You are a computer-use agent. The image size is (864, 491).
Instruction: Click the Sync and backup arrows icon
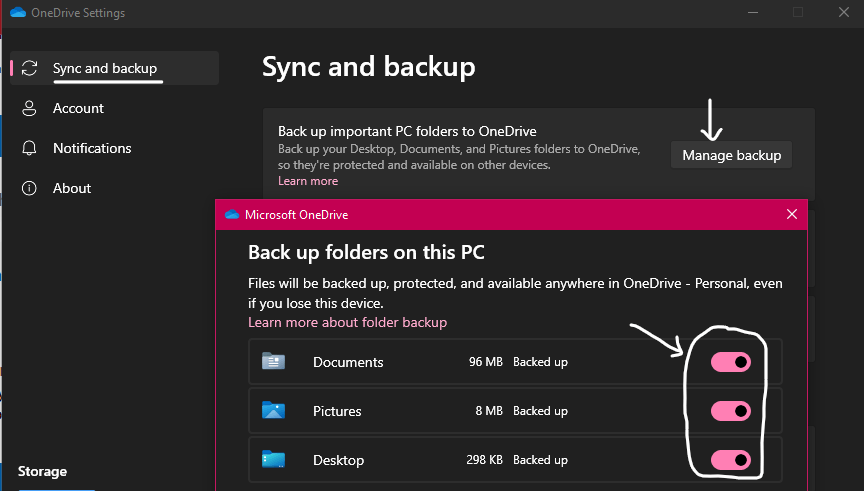pyautogui.click(x=30, y=68)
